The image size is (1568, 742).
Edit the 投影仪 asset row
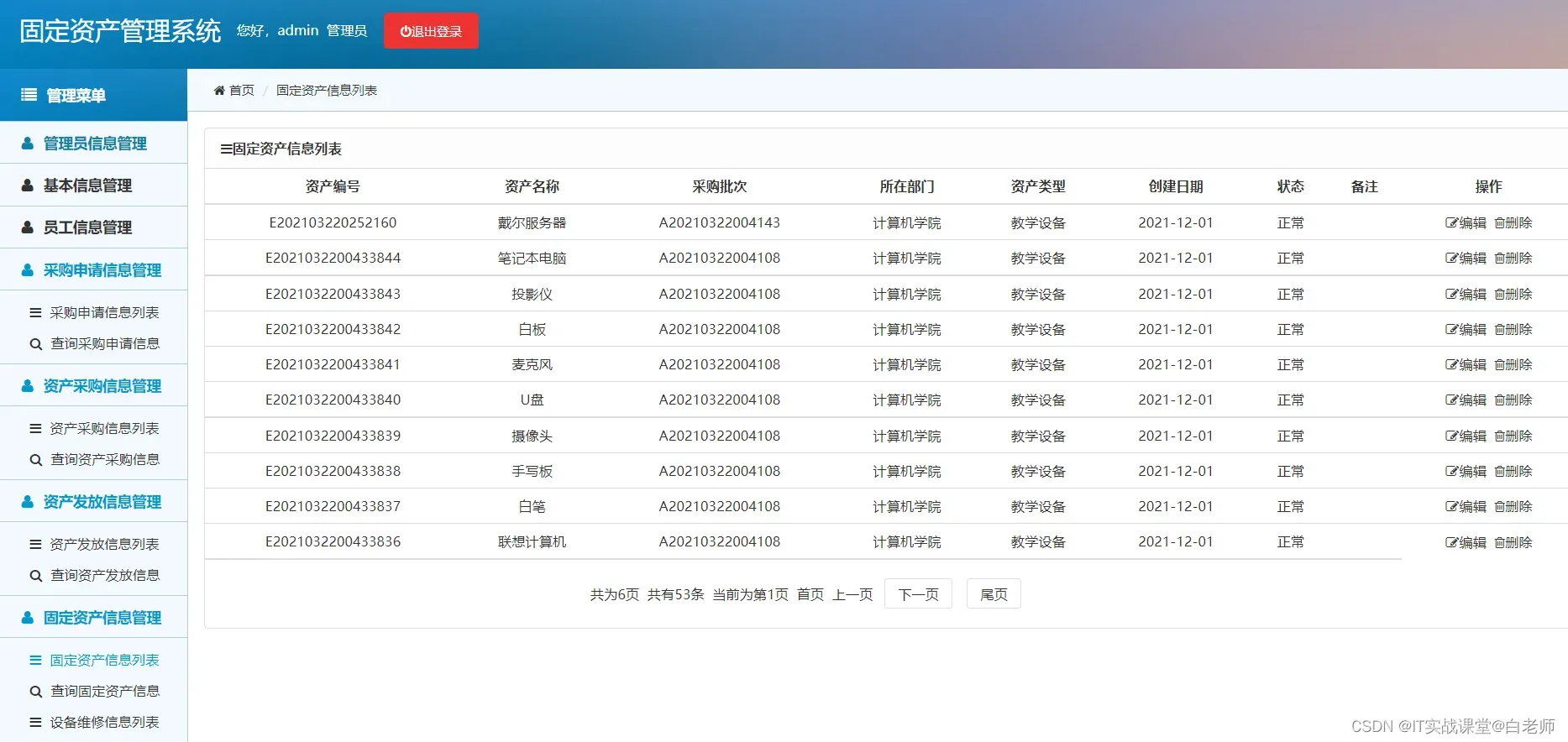(1466, 294)
